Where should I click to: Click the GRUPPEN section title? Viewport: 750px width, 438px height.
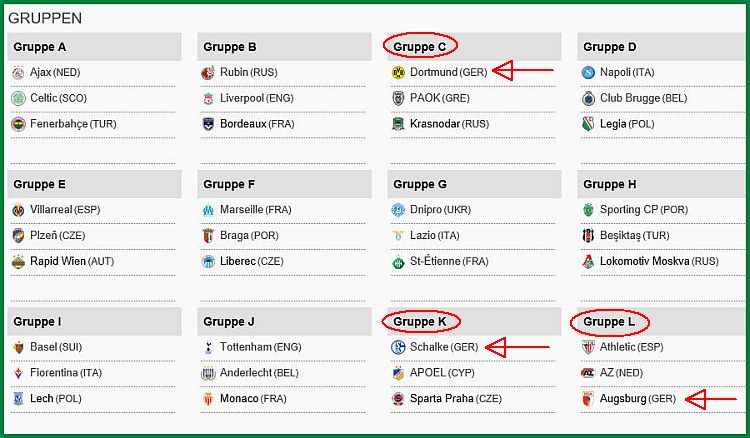coord(45,18)
